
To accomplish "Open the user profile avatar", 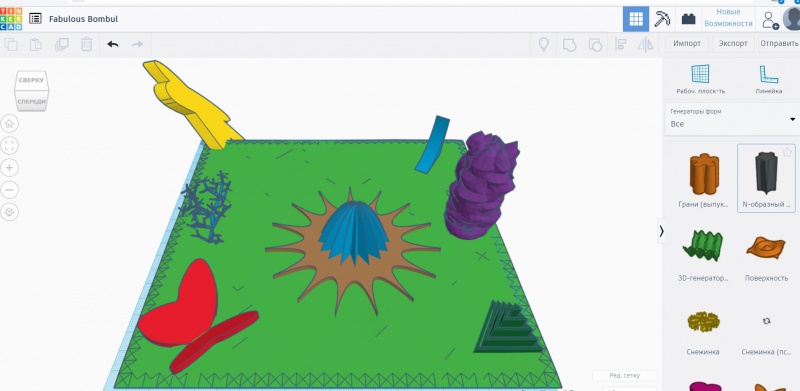I will click(792, 19).
